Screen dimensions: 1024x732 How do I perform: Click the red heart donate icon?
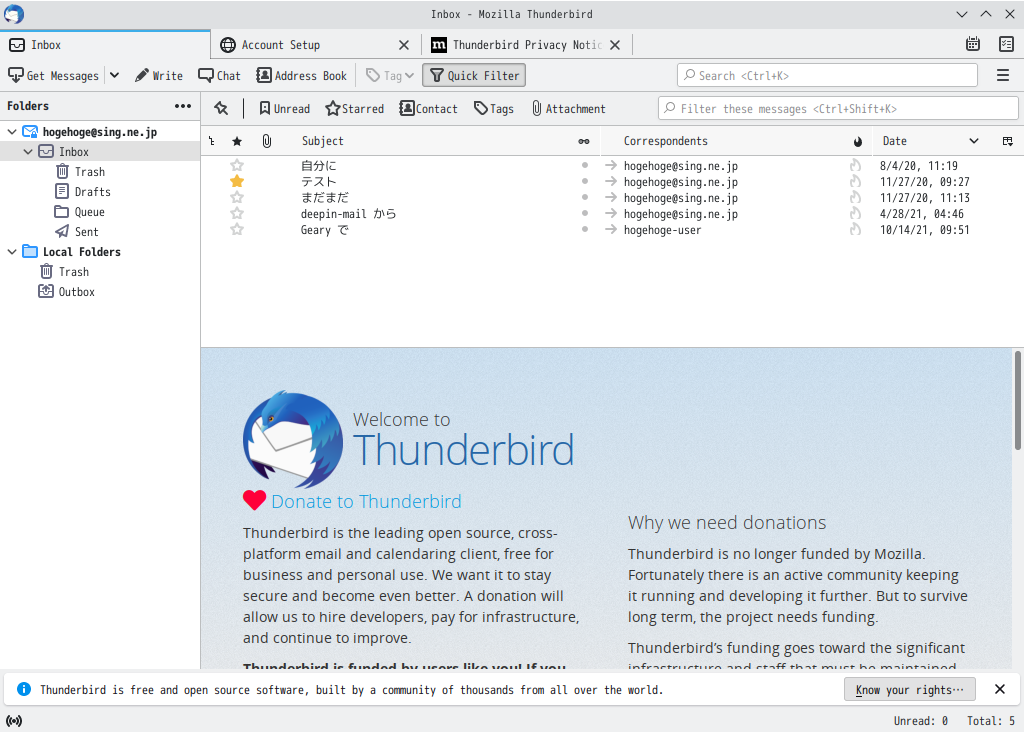(x=254, y=500)
